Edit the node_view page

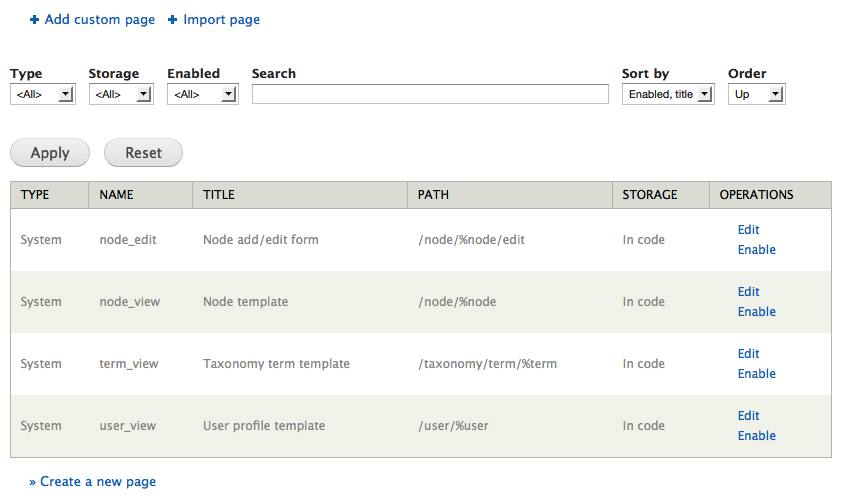click(x=748, y=292)
